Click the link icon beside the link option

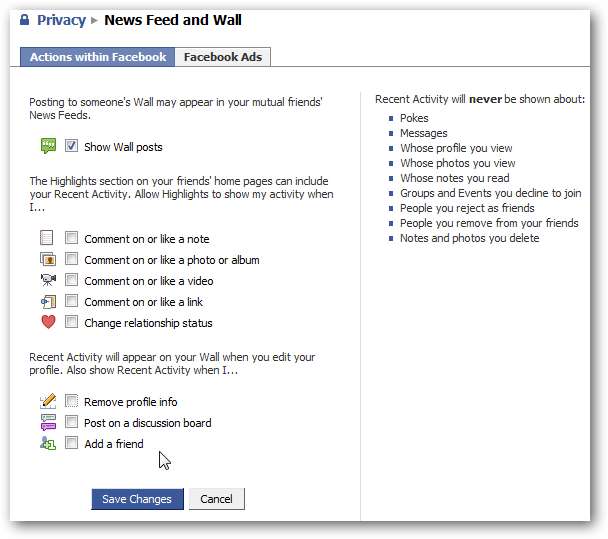(47, 301)
